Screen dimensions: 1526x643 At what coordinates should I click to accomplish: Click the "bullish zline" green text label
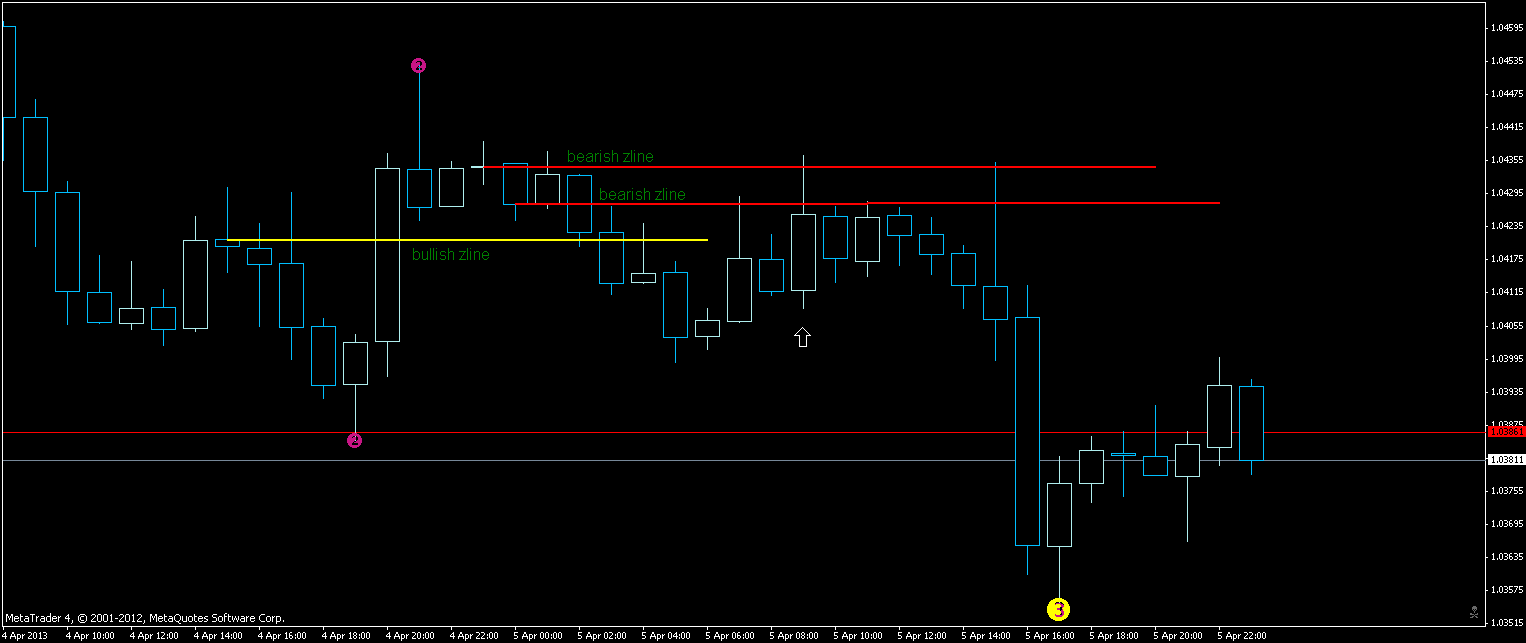click(x=450, y=254)
